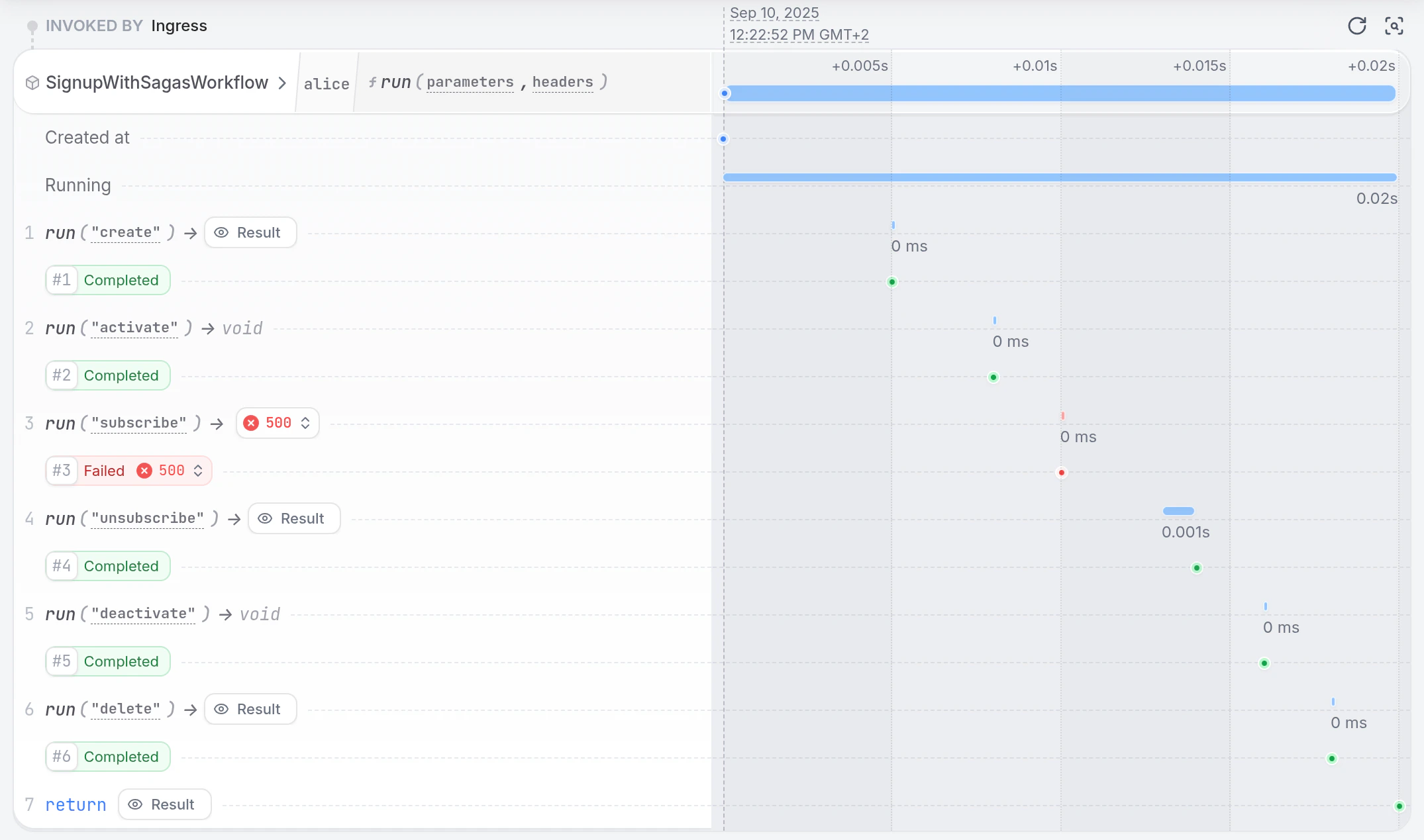This screenshot has height=840, width=1424.
Task: Expand the chevron next to SignupWithSagasWorkflow
Action: 282,83
